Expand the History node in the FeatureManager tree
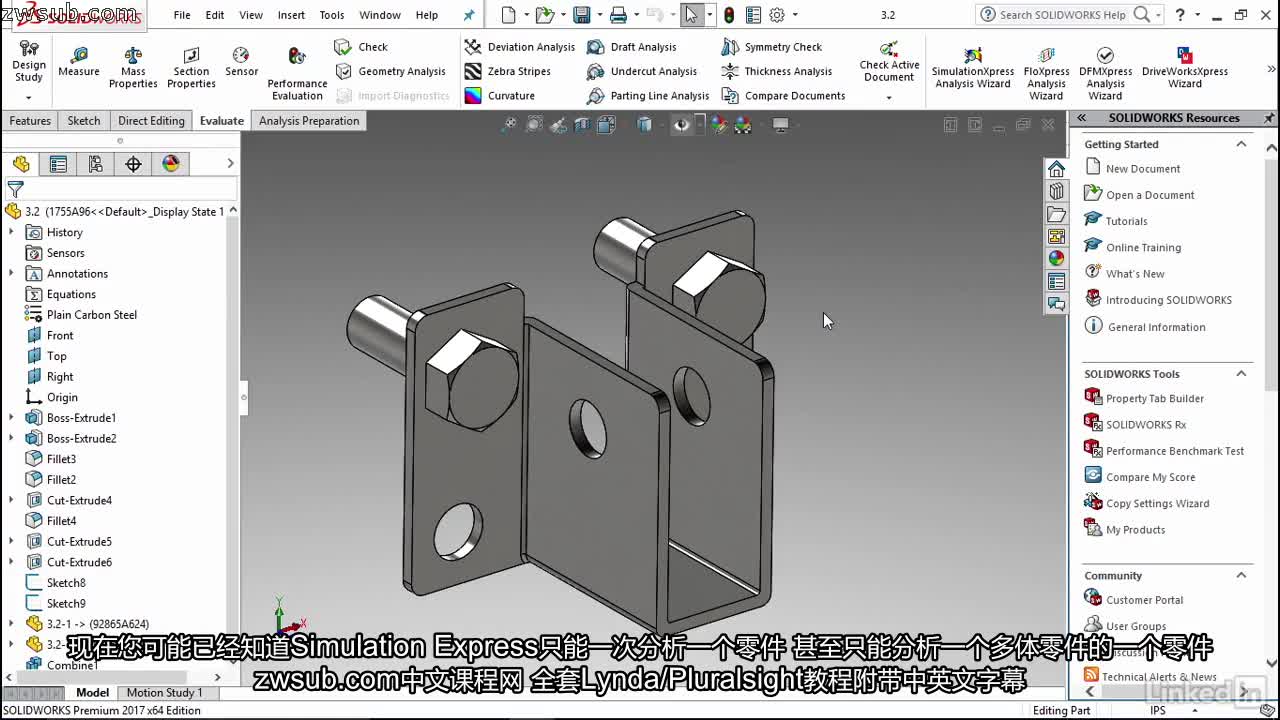This screenshot has width=1280, height=720. pyautogui.click(x=13, y=232)
